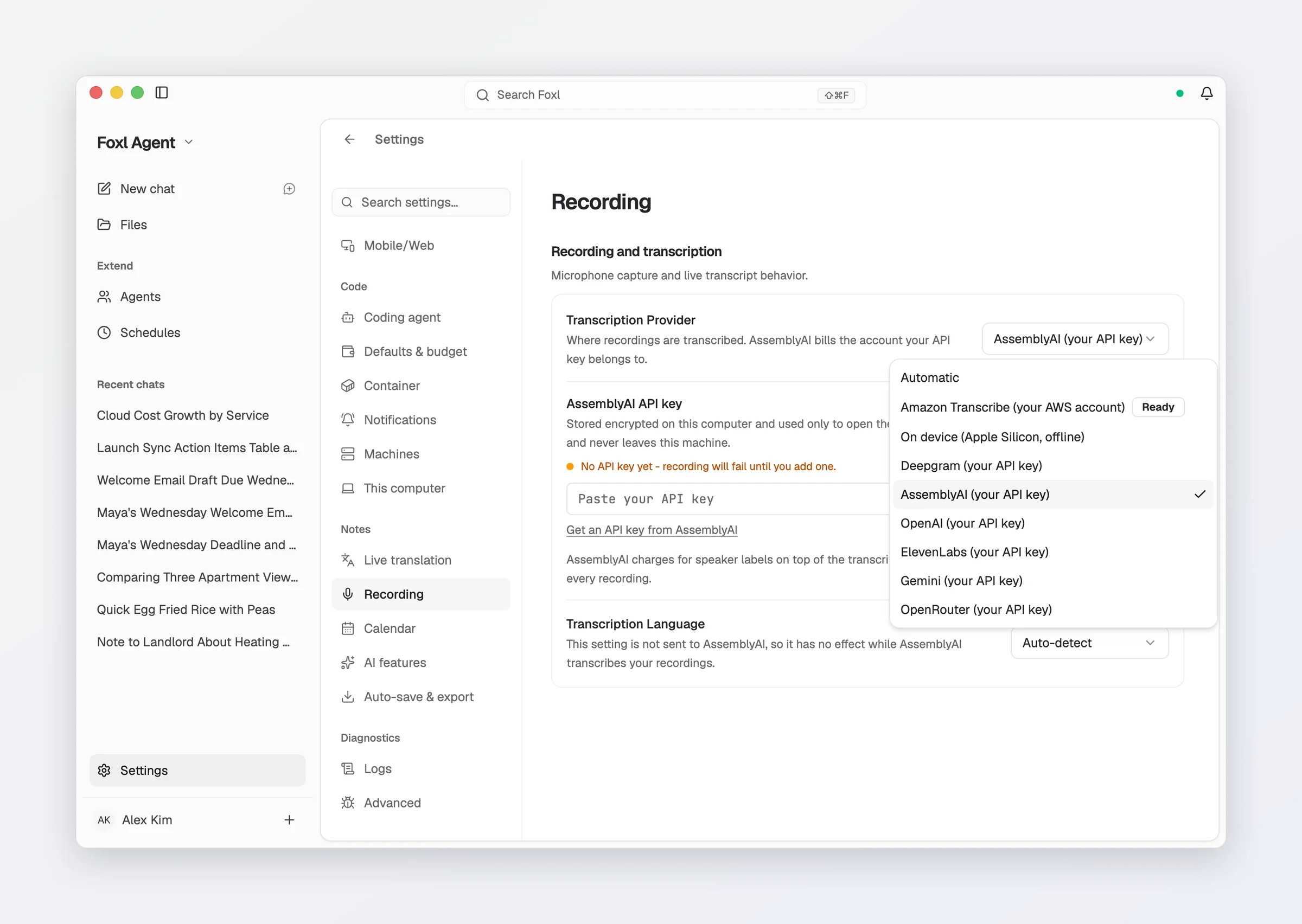Open Agents under Extend
The image size is (1302, 924).
(x=197, y=297)
